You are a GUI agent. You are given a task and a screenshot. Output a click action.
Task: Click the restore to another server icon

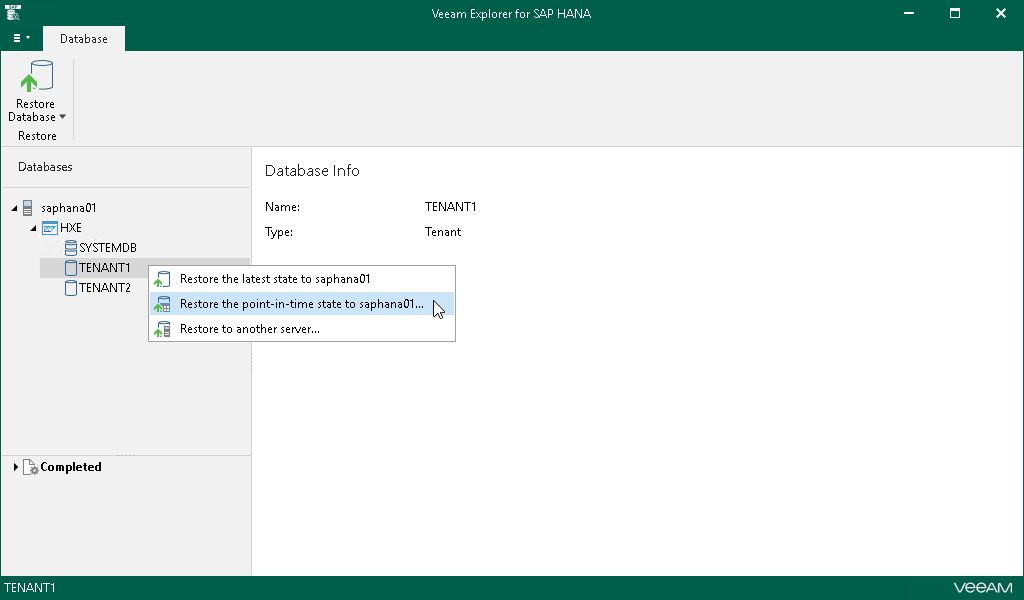[x=162, y=328]
